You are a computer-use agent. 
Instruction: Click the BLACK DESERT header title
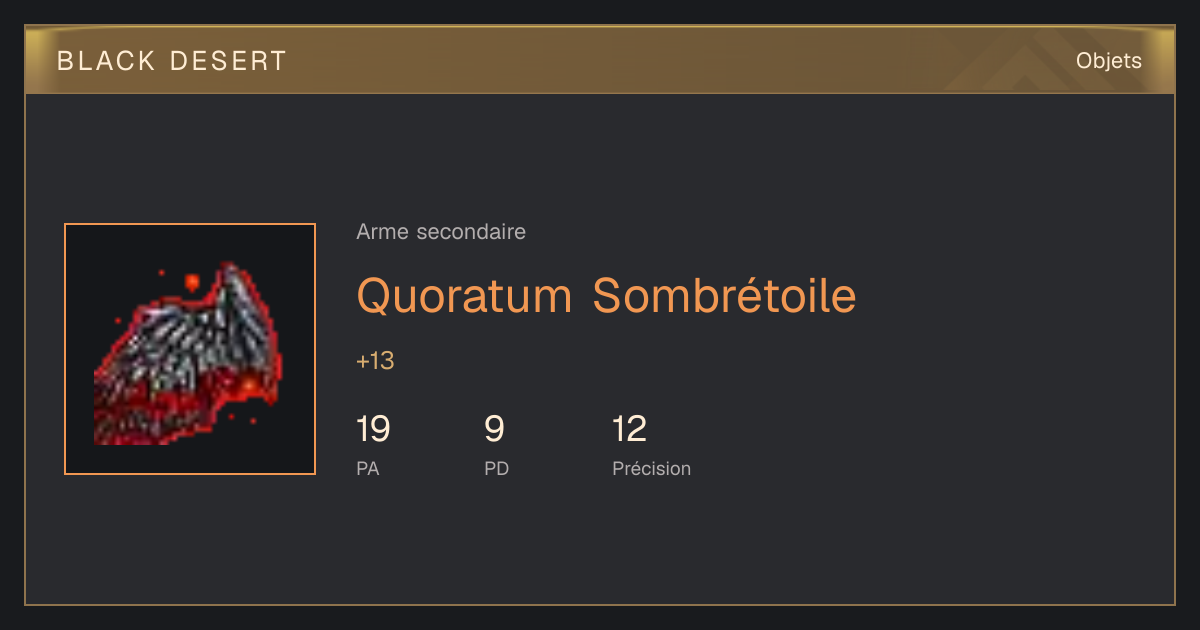click(172, 61)
